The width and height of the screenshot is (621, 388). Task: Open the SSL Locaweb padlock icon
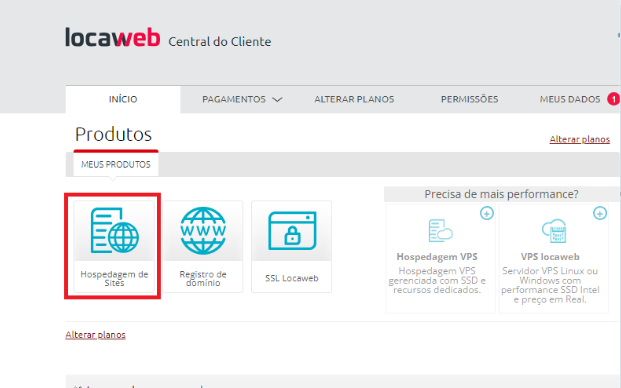[x=292, y=231]
